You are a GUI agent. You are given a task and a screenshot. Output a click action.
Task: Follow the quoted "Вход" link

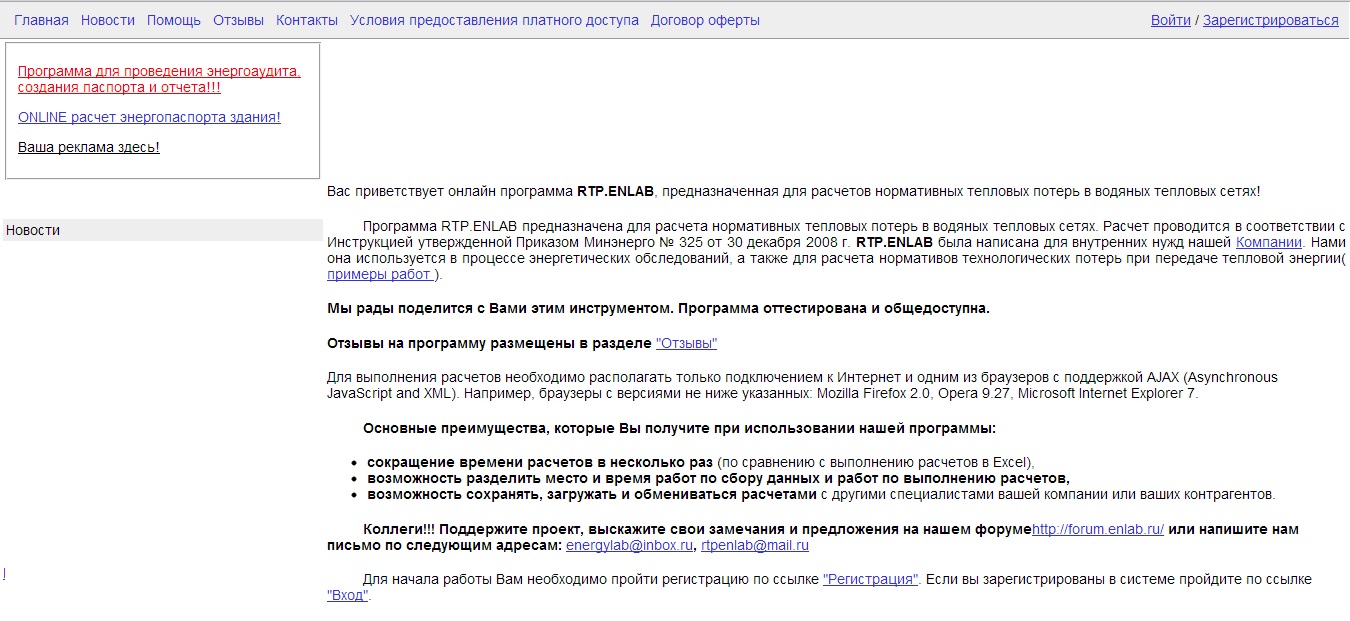(x=348, y=595)
